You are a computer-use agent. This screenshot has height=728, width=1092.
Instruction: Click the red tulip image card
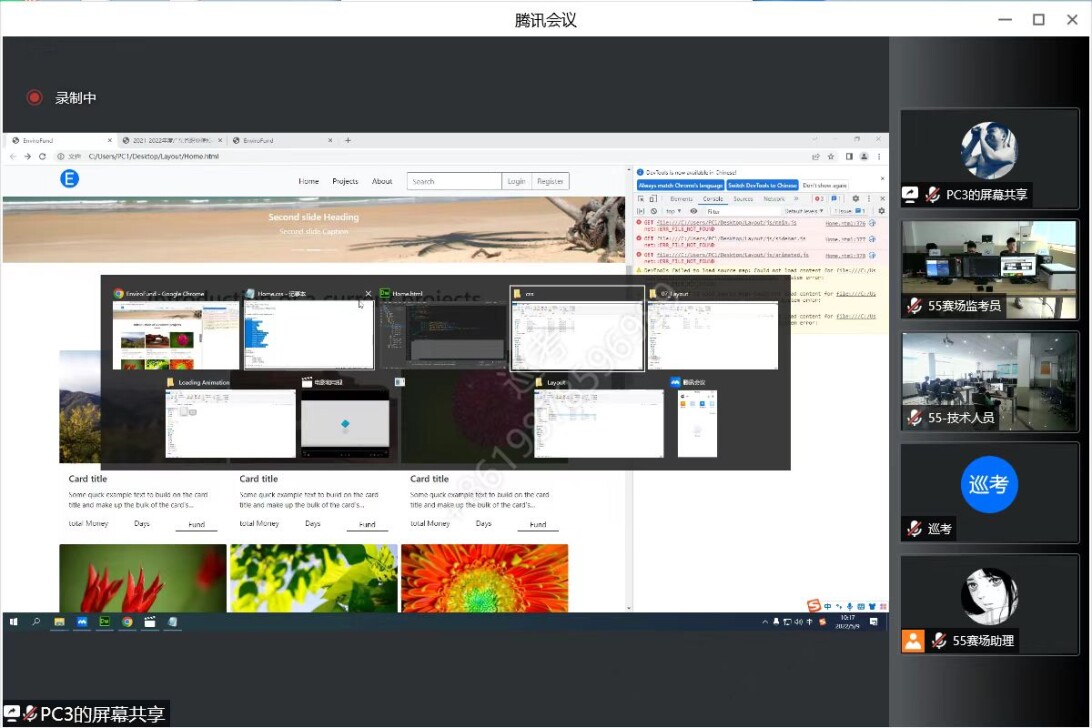143,578
